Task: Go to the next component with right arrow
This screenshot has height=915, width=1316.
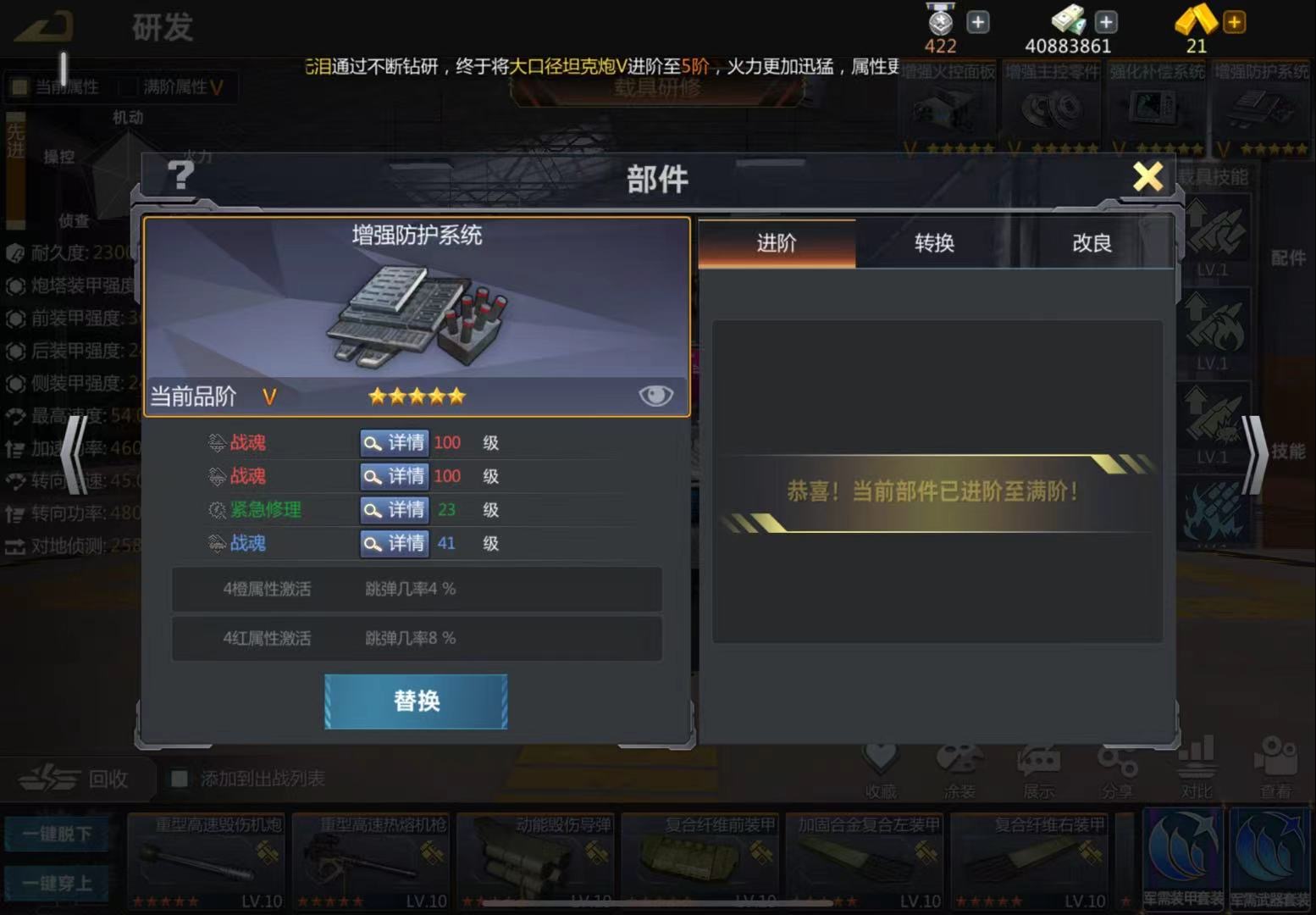Action: tap(1255, 455)
